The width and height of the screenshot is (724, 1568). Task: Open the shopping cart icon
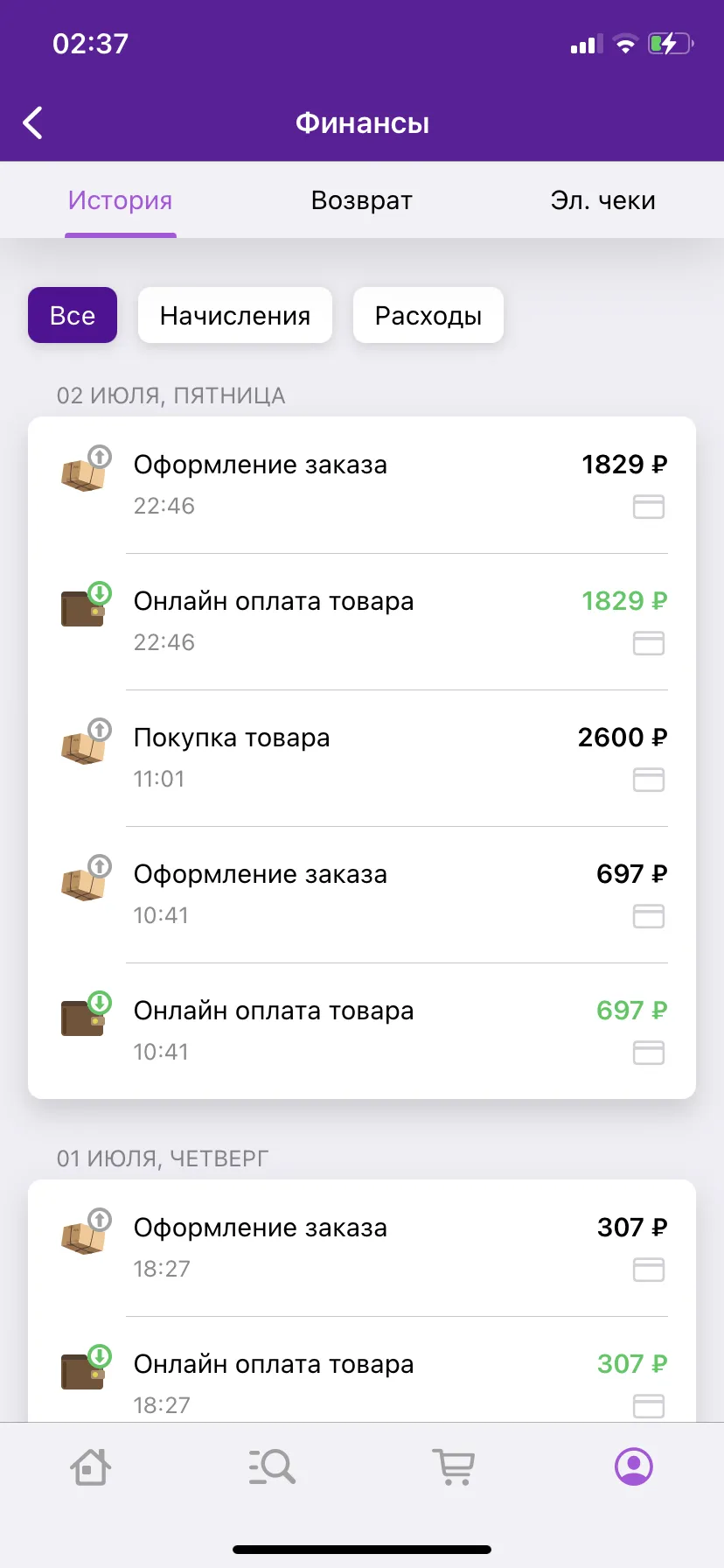(x=453, y=1466)
